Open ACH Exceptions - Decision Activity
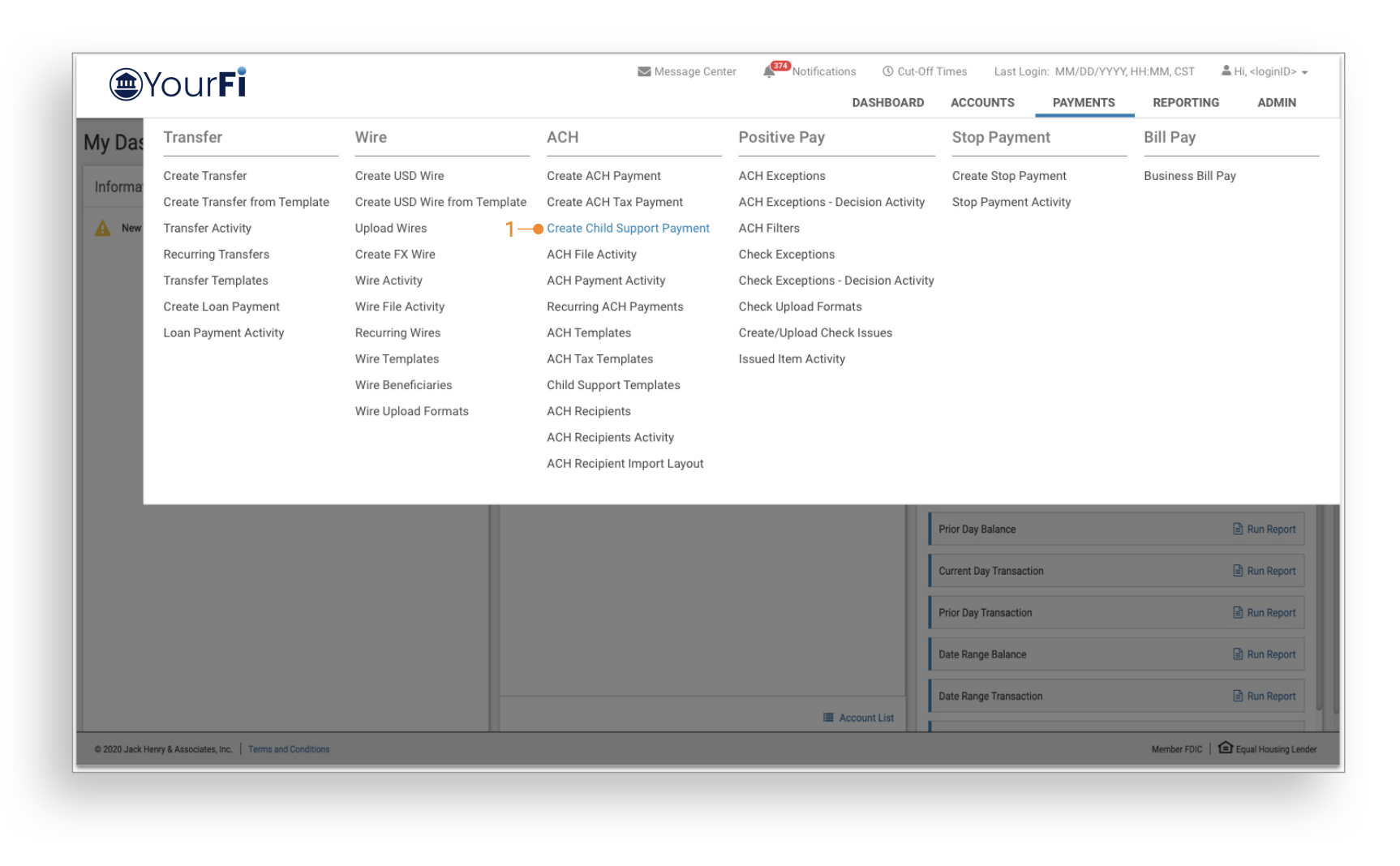Screen dimensions: 1400x866 pyautogui.click(x=831, y=202)
